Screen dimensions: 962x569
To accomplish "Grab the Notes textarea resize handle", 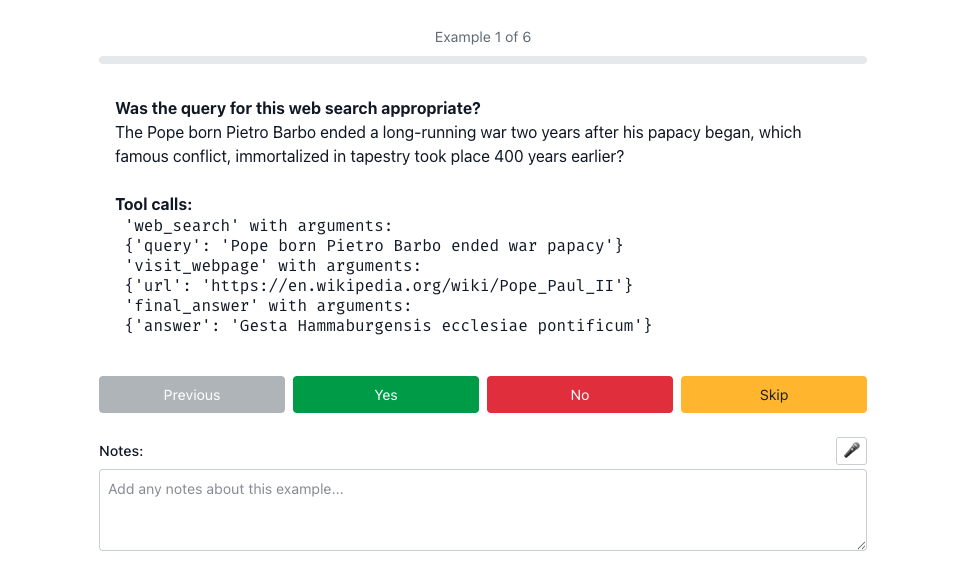I will (860, 544).
